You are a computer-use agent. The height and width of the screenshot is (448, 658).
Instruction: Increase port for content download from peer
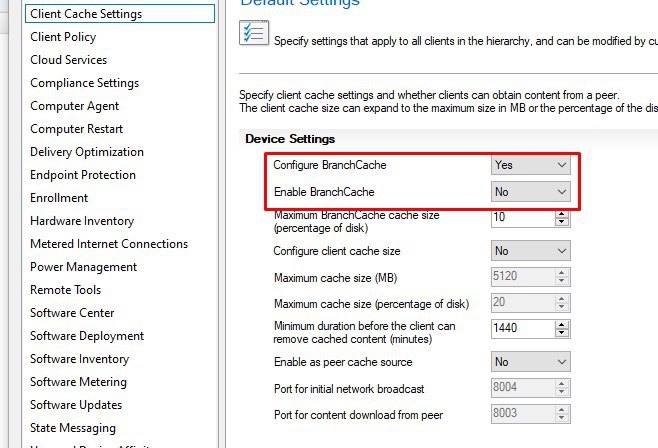click(x=561, y=410)
